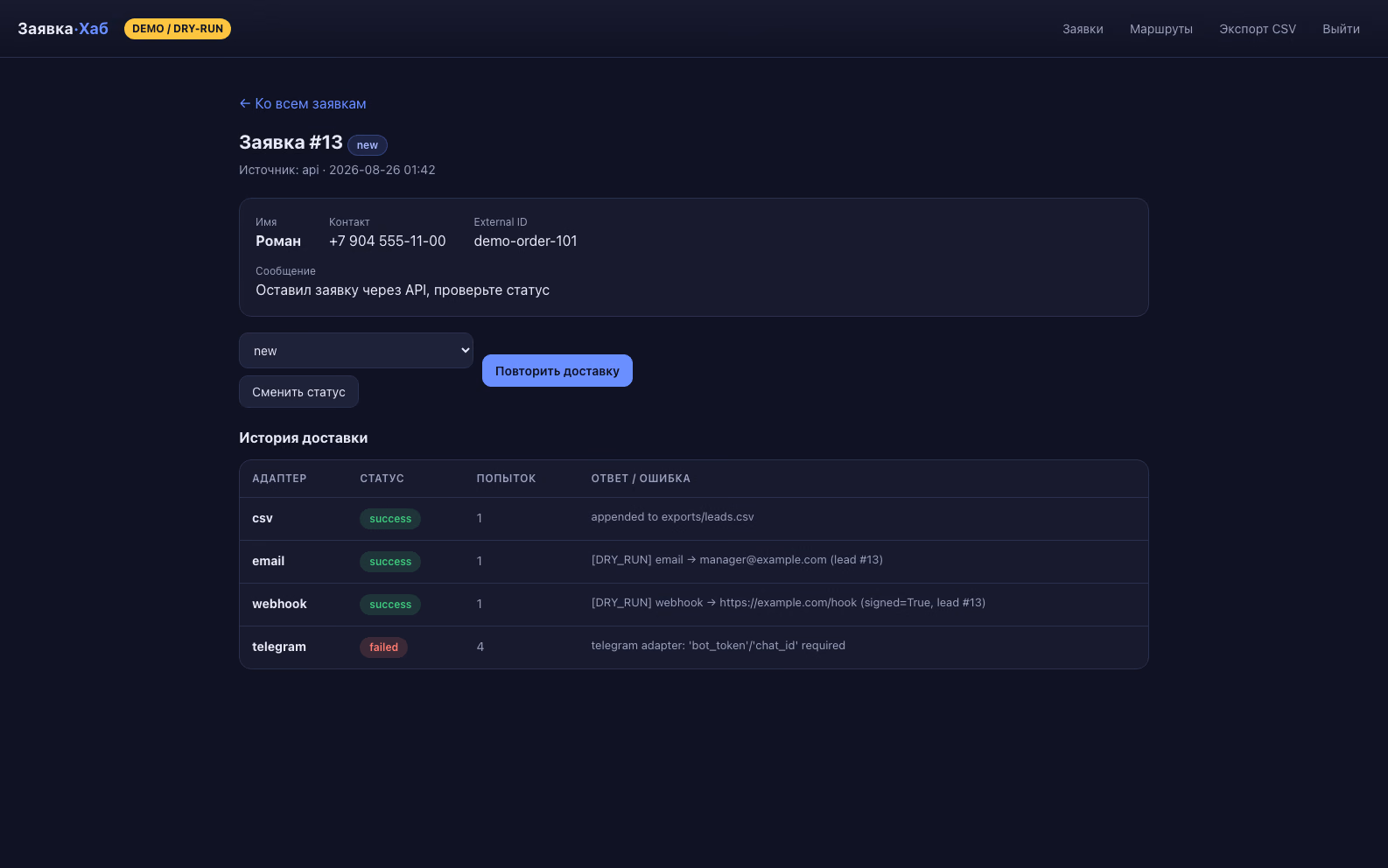This screenshot has width=1388, height=868.
Task: Click the success badge in the webhook row
Action: [390, 605]
